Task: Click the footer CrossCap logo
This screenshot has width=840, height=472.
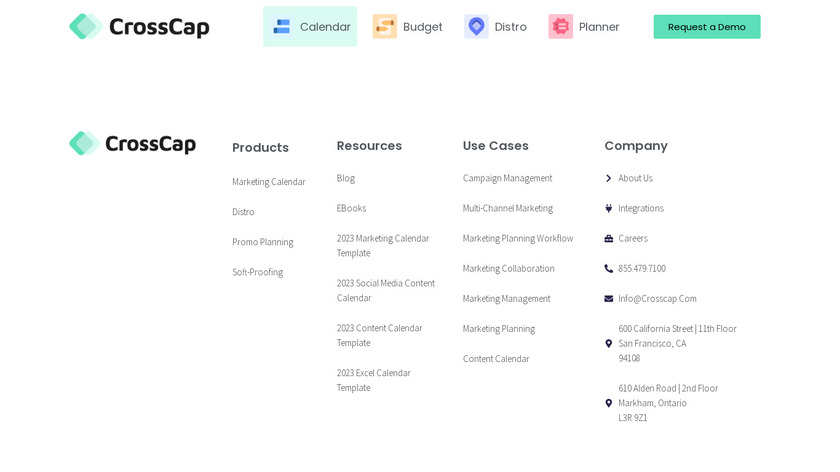Action: tap(132, 144)
